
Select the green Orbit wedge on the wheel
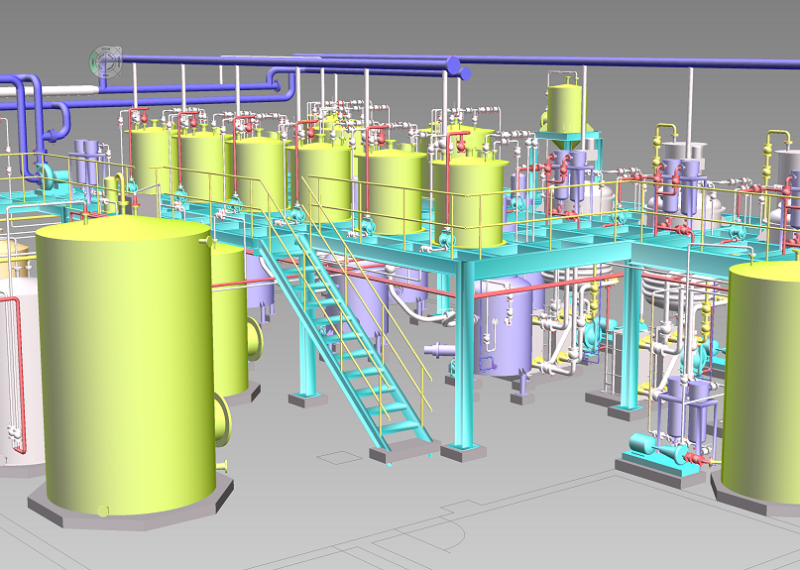coord(93,62)
